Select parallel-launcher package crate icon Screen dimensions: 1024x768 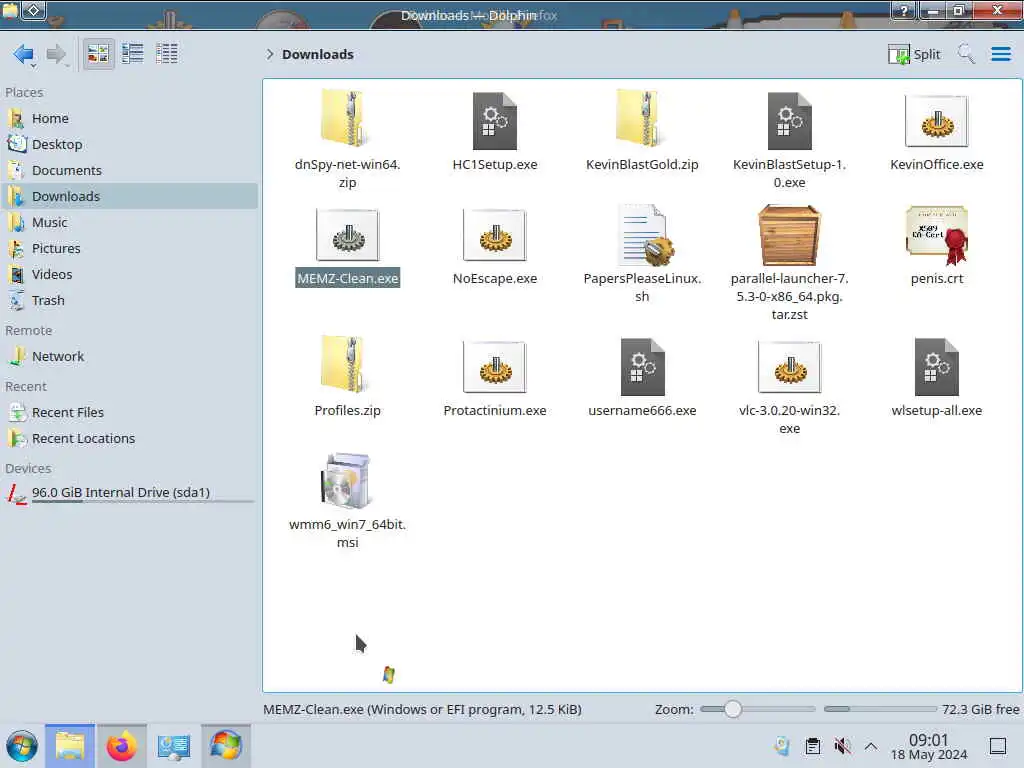790,235
